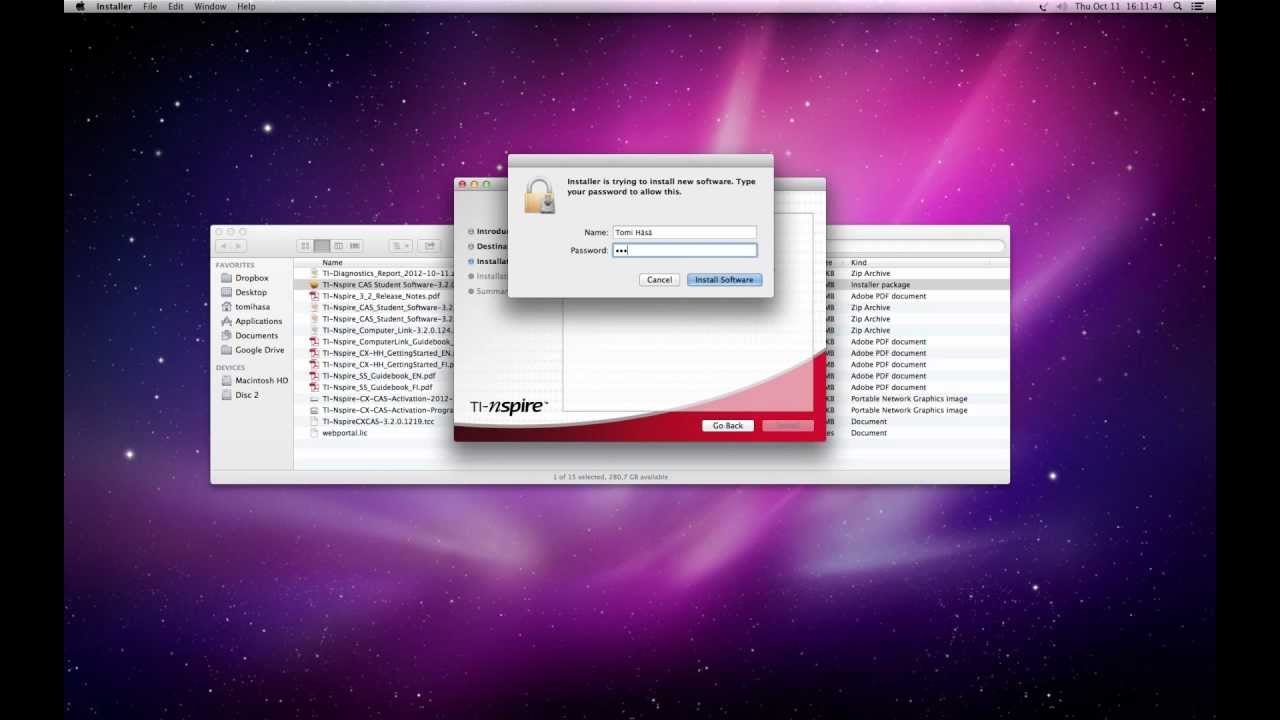Open the File menu
This screenshot has width=1280, height=720.
(150, 6)
